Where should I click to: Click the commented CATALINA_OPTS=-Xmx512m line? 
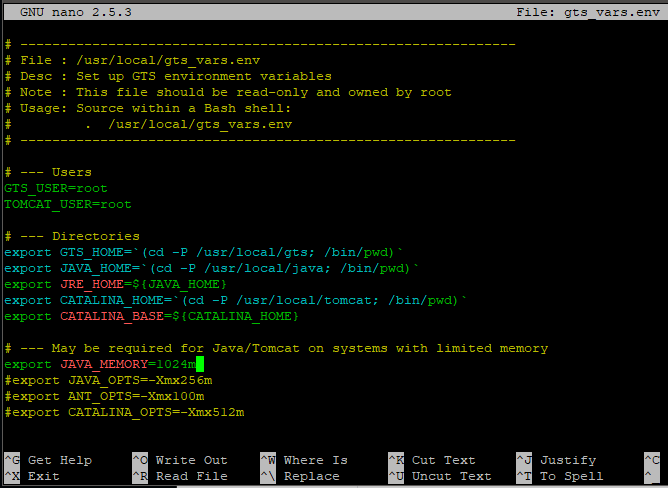click(x=124, y=412)
